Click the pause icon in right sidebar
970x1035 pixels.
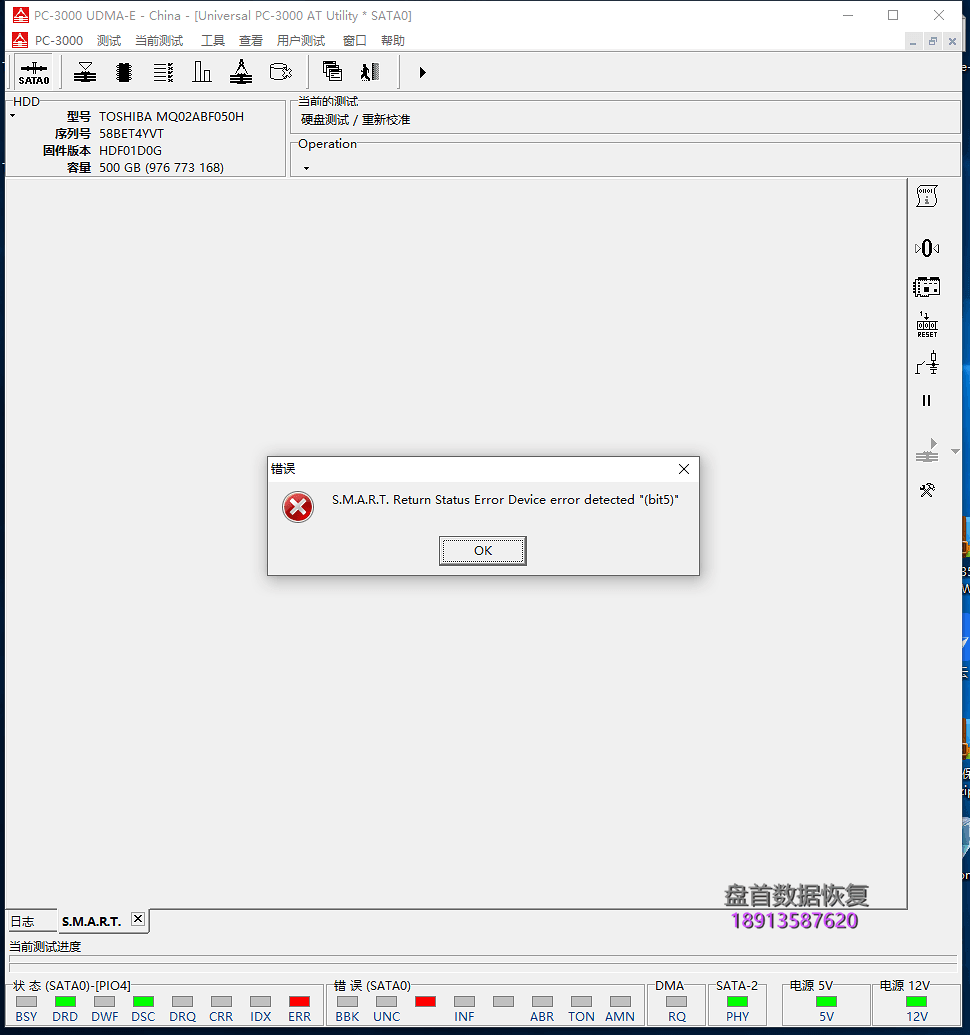point(926,401)
